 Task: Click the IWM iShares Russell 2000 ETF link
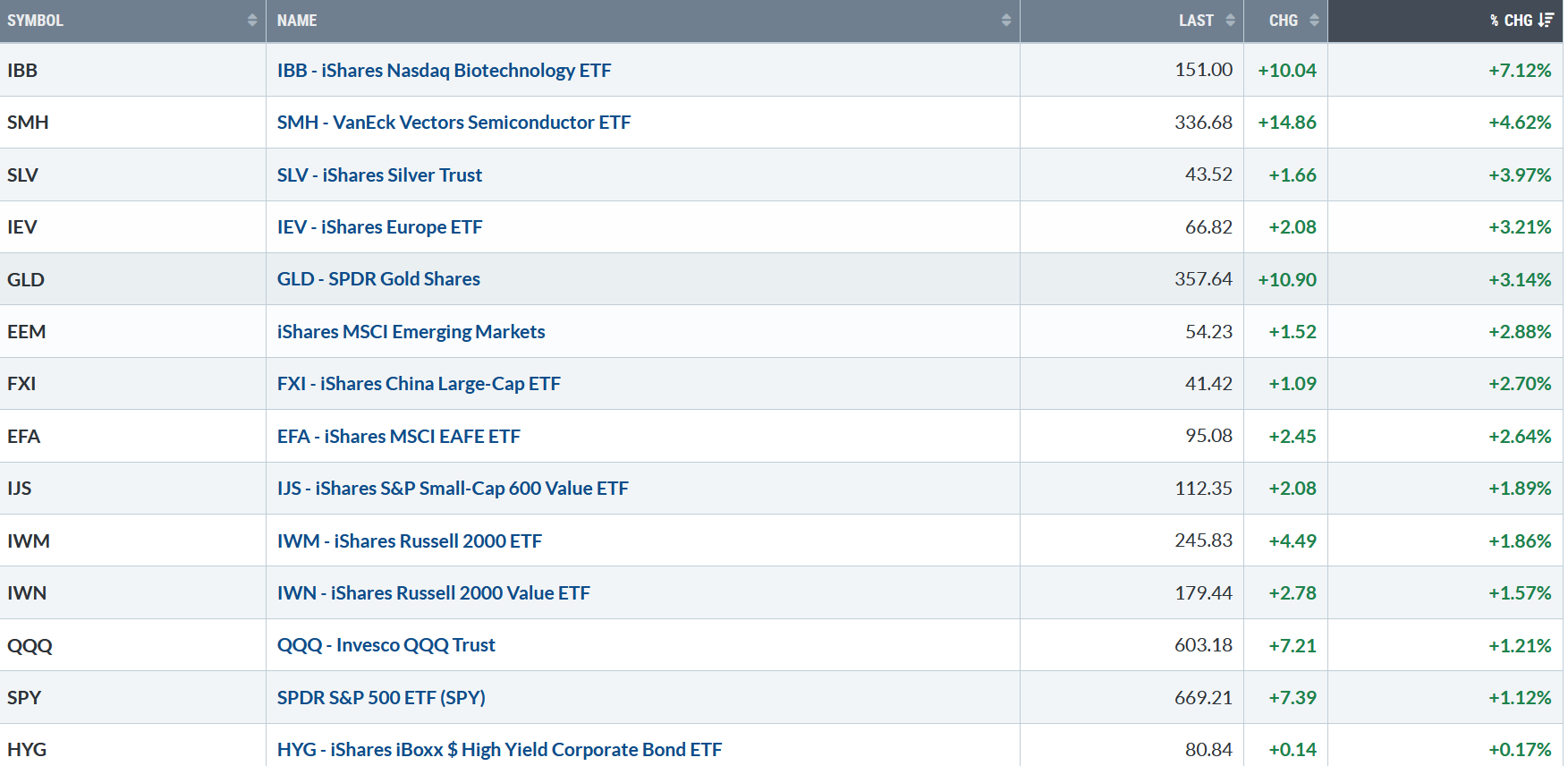409,541
